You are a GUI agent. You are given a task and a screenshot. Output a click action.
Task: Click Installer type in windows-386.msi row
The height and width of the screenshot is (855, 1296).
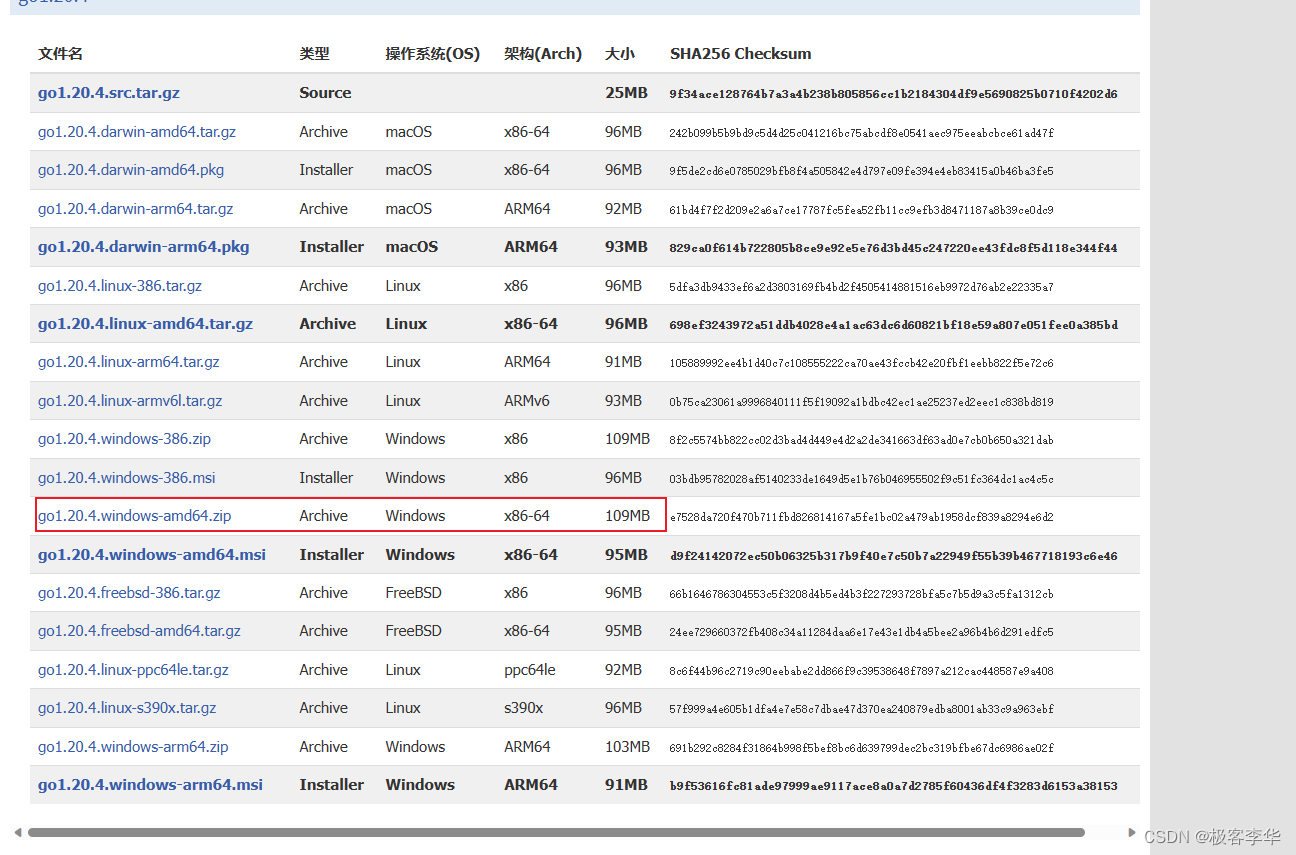point(326,478)
